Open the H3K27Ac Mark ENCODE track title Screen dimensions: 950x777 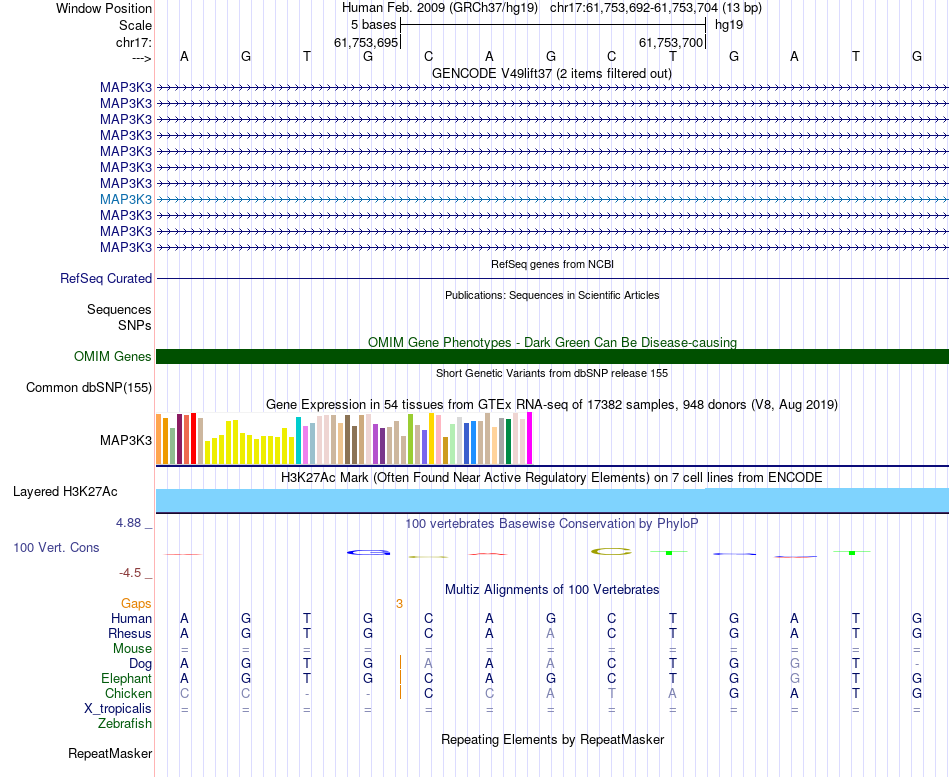(x=552, y=478)
